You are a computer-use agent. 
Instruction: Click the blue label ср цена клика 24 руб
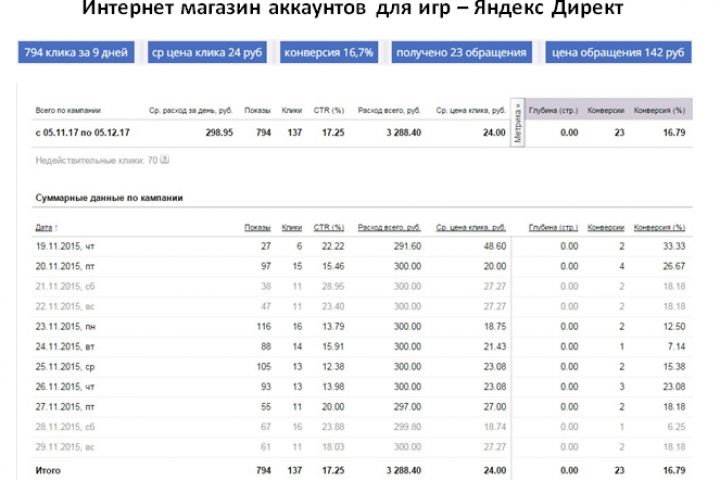(x=207, y=52)
